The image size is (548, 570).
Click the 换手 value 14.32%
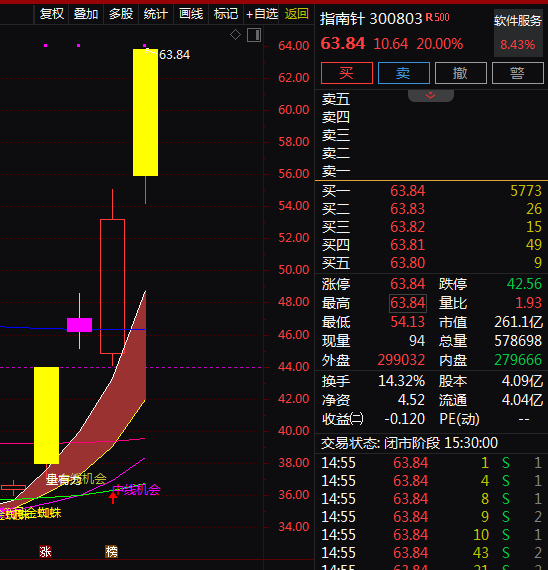(401, 381)
